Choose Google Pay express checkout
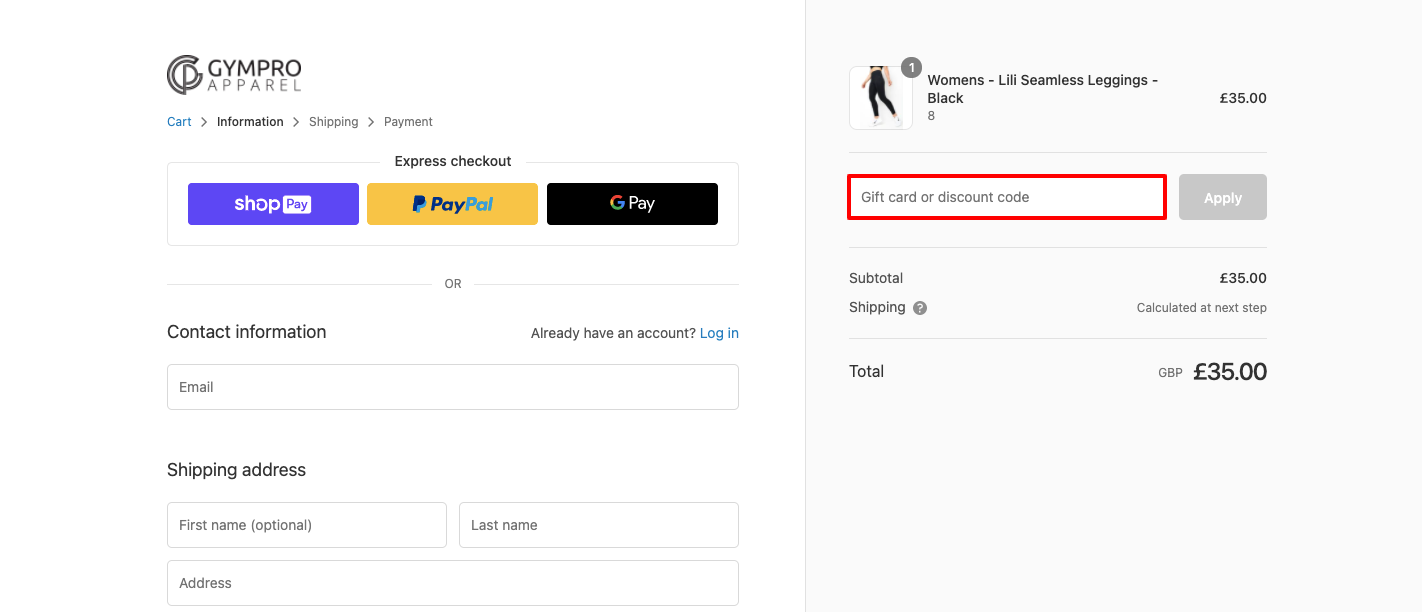1422x612 pixels. click(632, 203)
